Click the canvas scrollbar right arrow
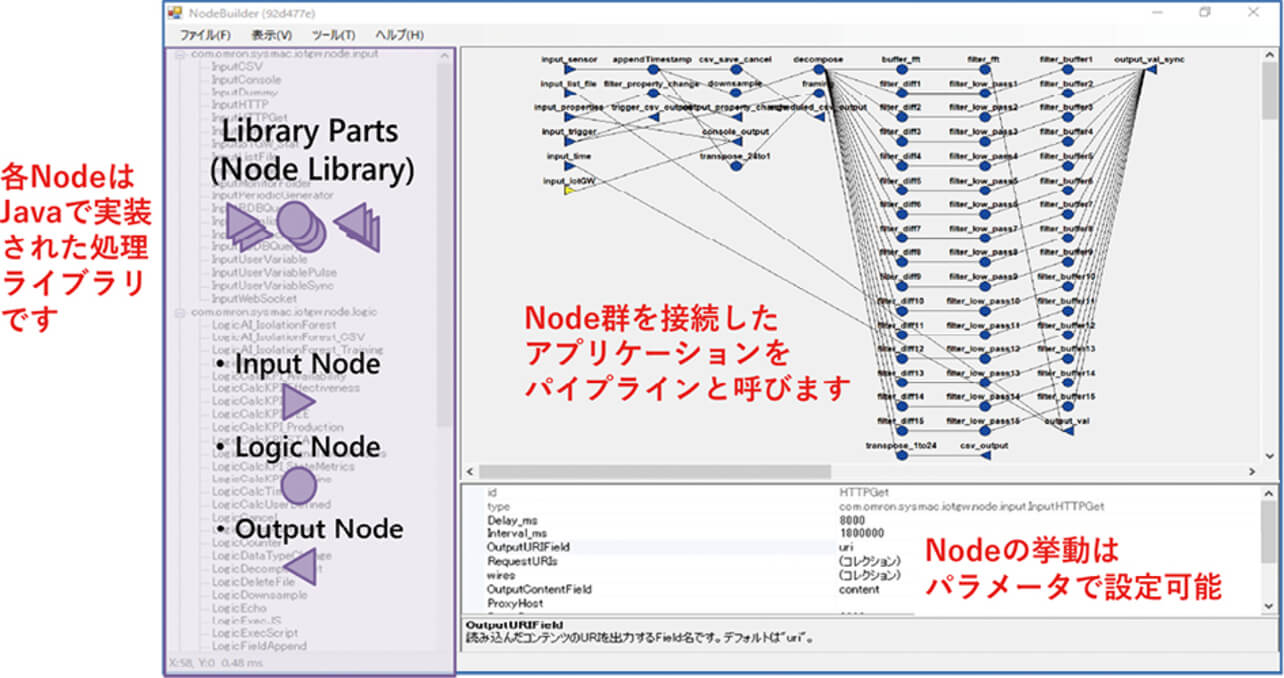1284x678 pixels. [x=1251, y=471]
